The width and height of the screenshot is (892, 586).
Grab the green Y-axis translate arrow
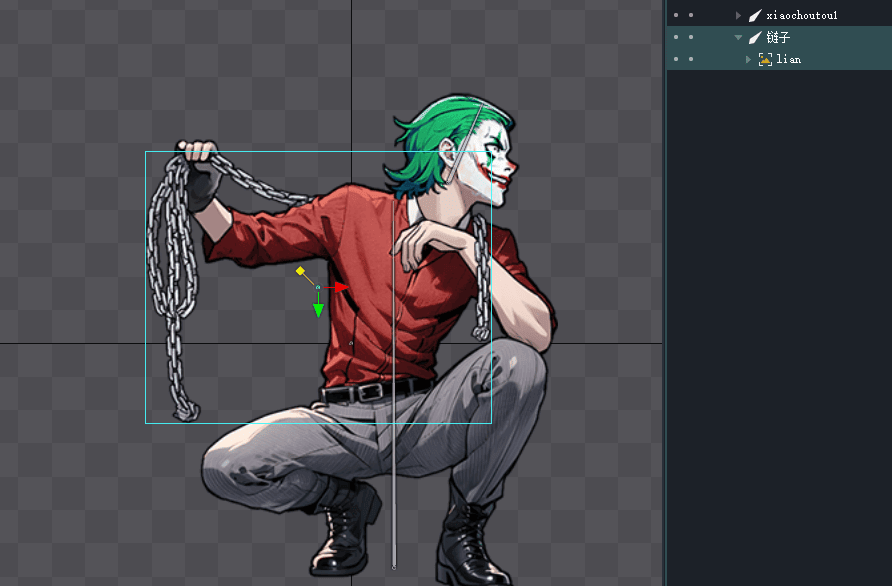318,309
